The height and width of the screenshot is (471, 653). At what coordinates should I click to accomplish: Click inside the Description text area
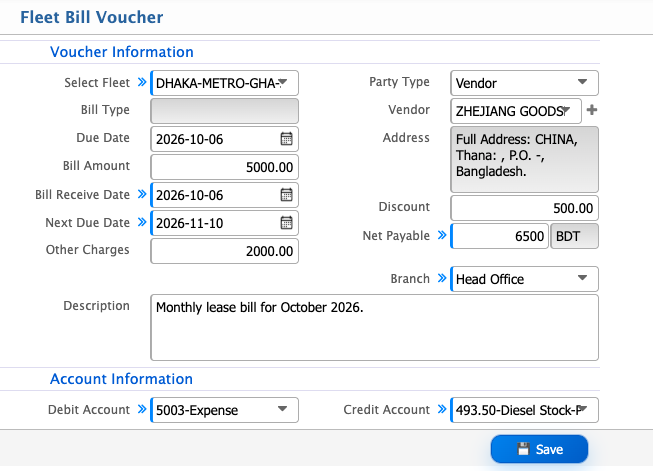(374, 327)
